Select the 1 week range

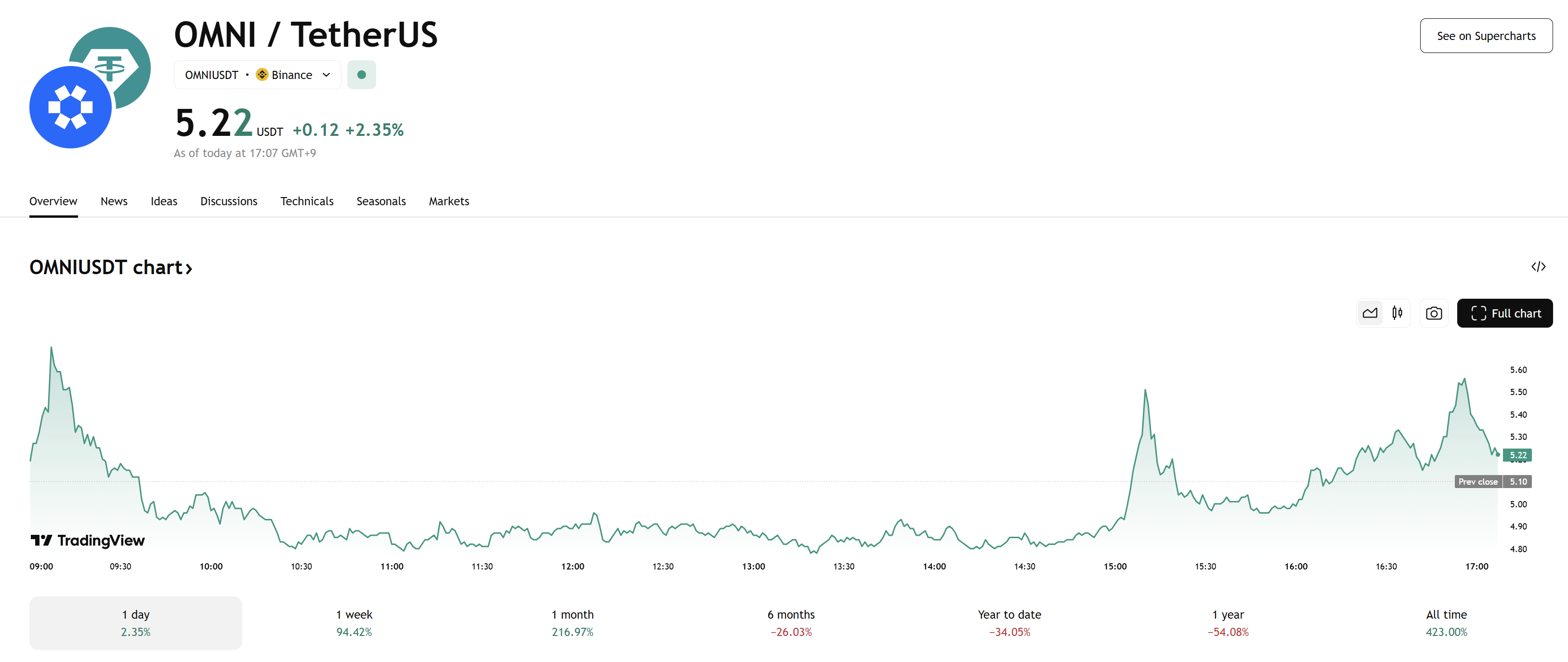[353, 622]
